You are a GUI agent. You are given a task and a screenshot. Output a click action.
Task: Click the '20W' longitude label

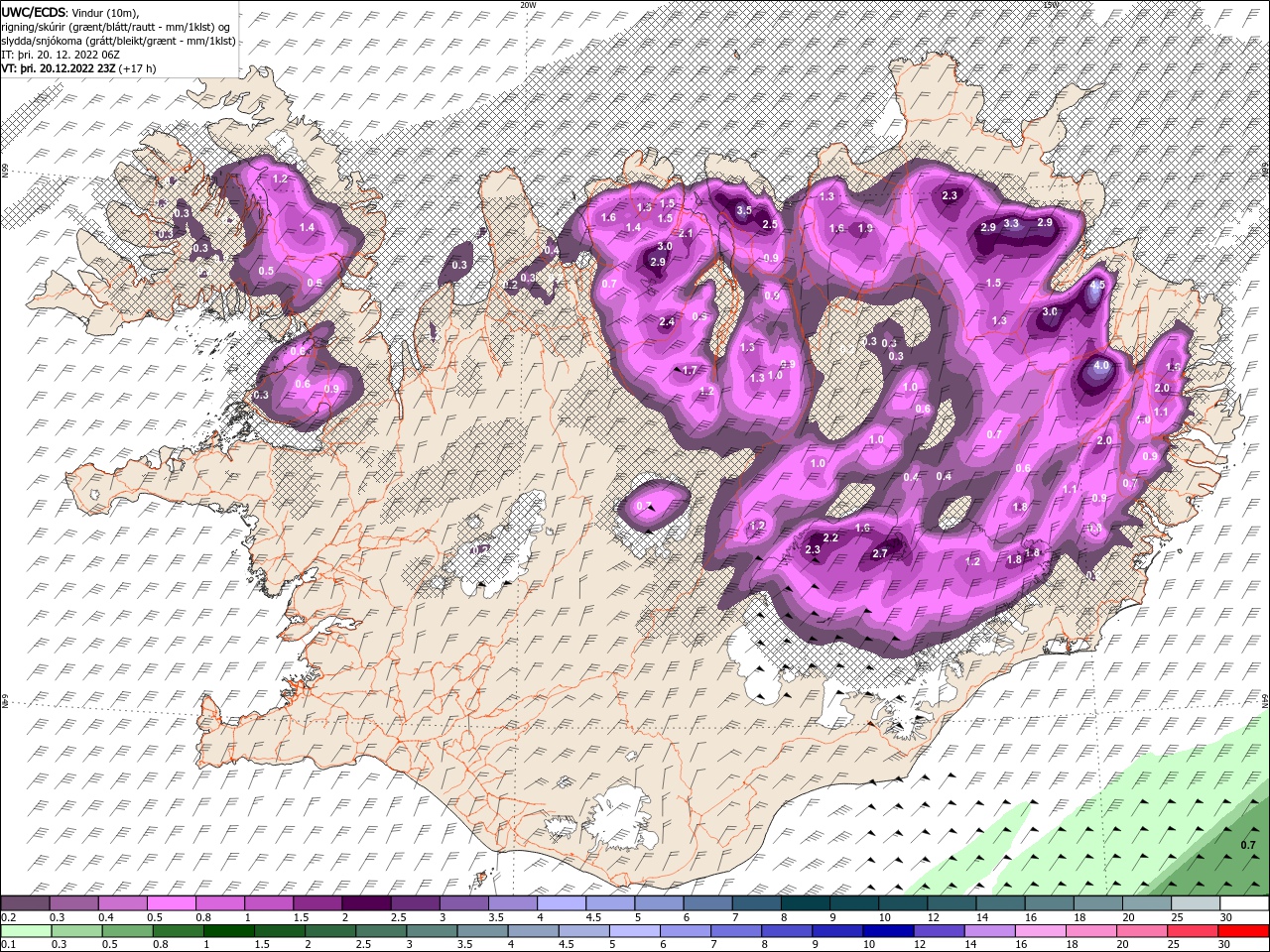[528, 5]
